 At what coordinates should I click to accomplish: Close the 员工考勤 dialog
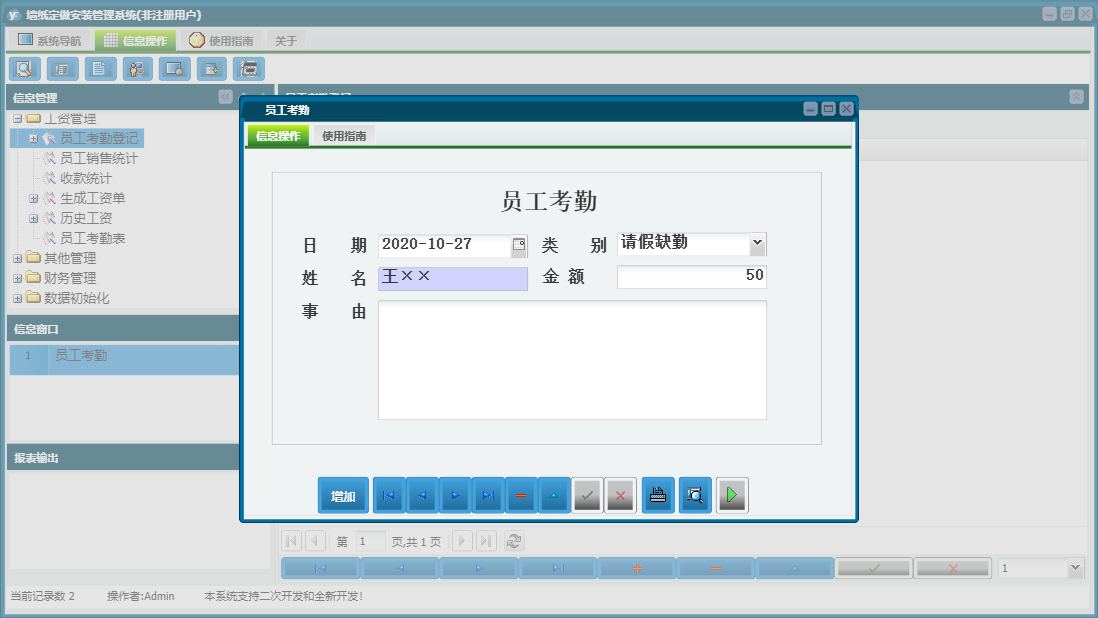point(846,108)
